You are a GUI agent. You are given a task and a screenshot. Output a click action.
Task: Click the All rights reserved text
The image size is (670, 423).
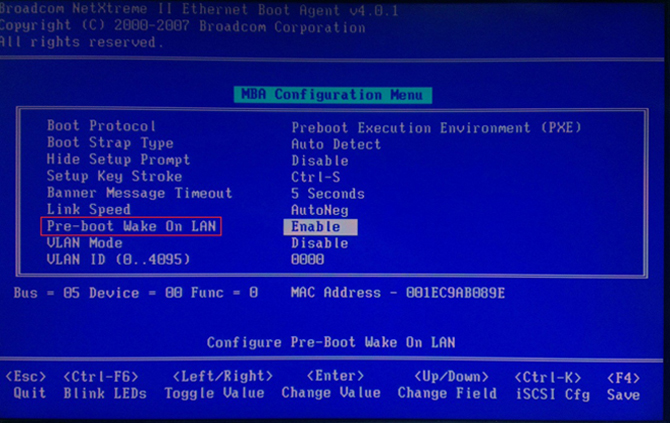click(82, 42)
